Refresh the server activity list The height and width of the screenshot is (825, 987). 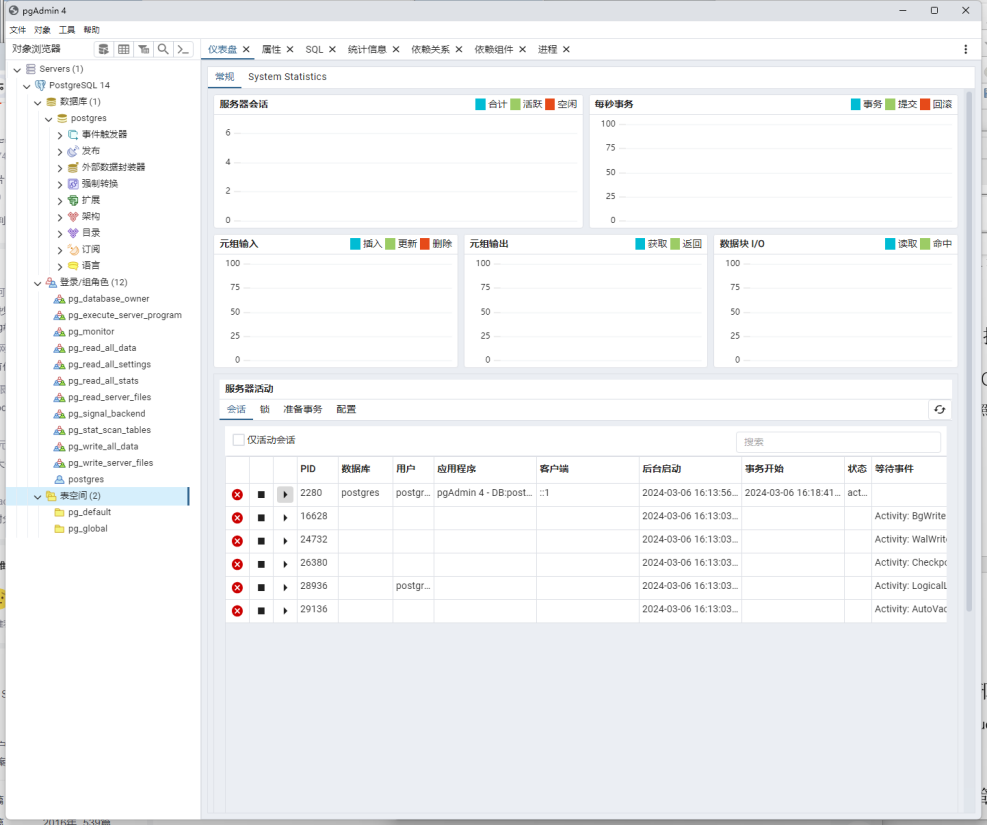click(940, 410)
